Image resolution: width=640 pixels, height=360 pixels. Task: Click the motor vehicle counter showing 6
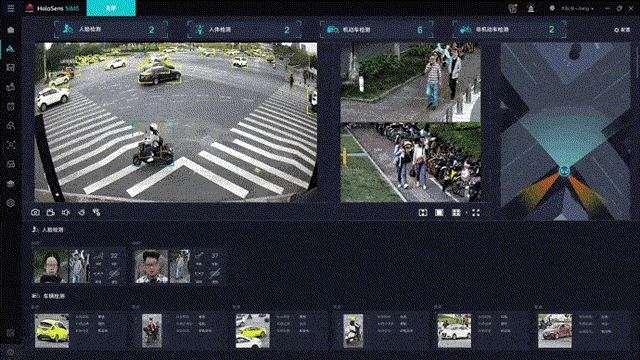pos(377,30)
